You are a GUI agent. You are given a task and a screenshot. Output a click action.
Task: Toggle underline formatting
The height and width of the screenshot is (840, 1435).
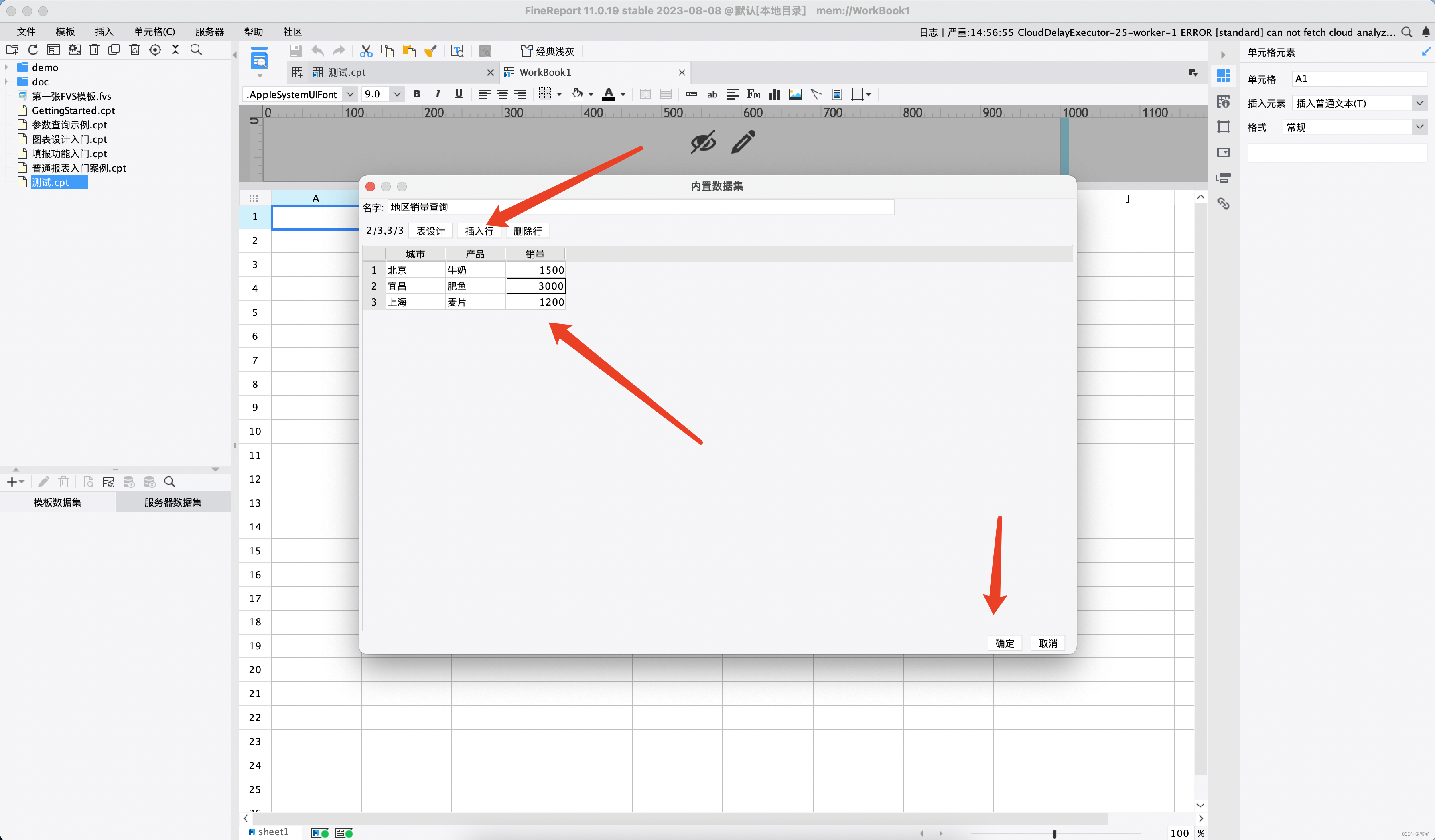coord(458,94)
